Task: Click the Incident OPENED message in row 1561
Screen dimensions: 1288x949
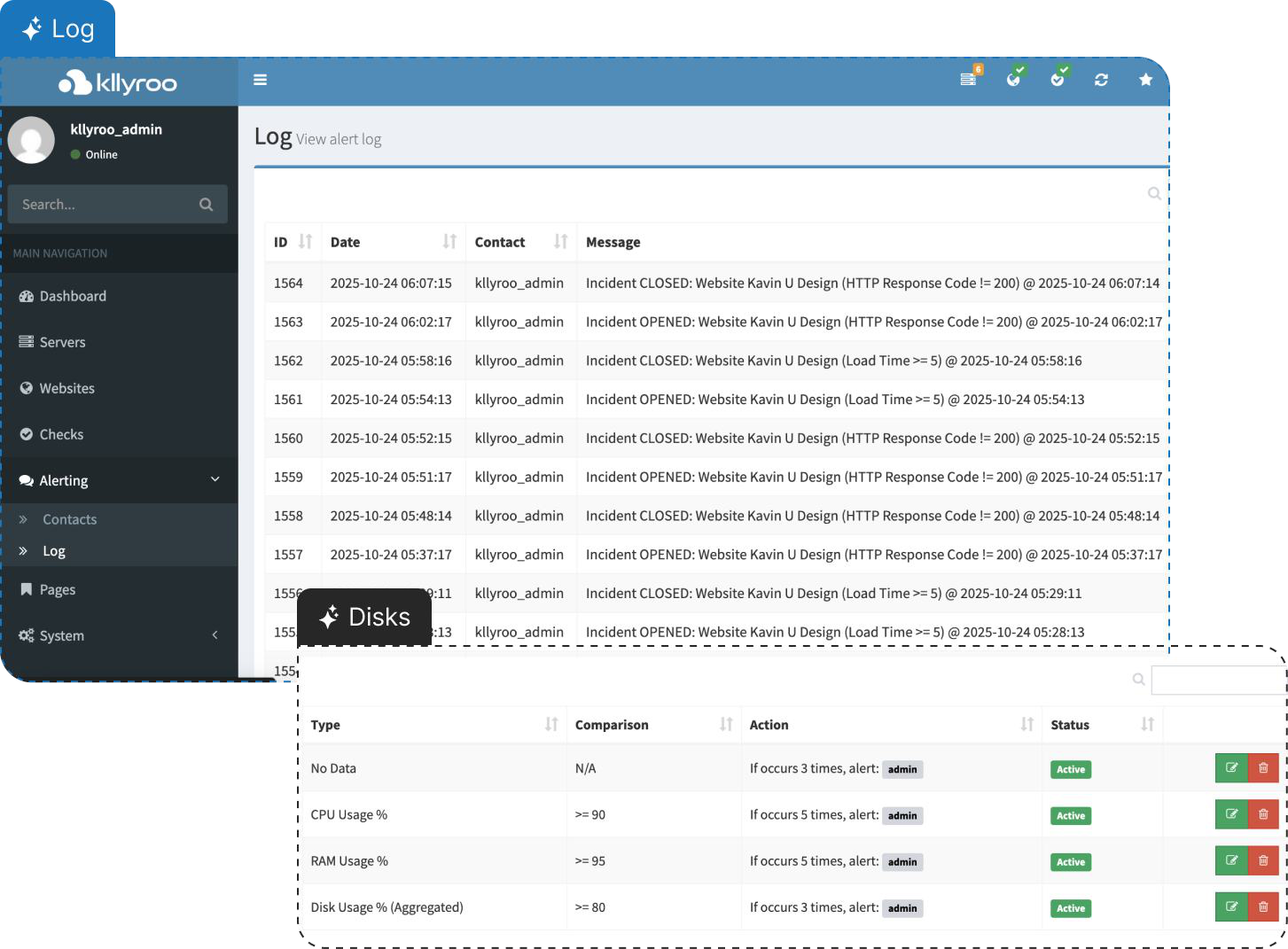Action: [835, 400]
